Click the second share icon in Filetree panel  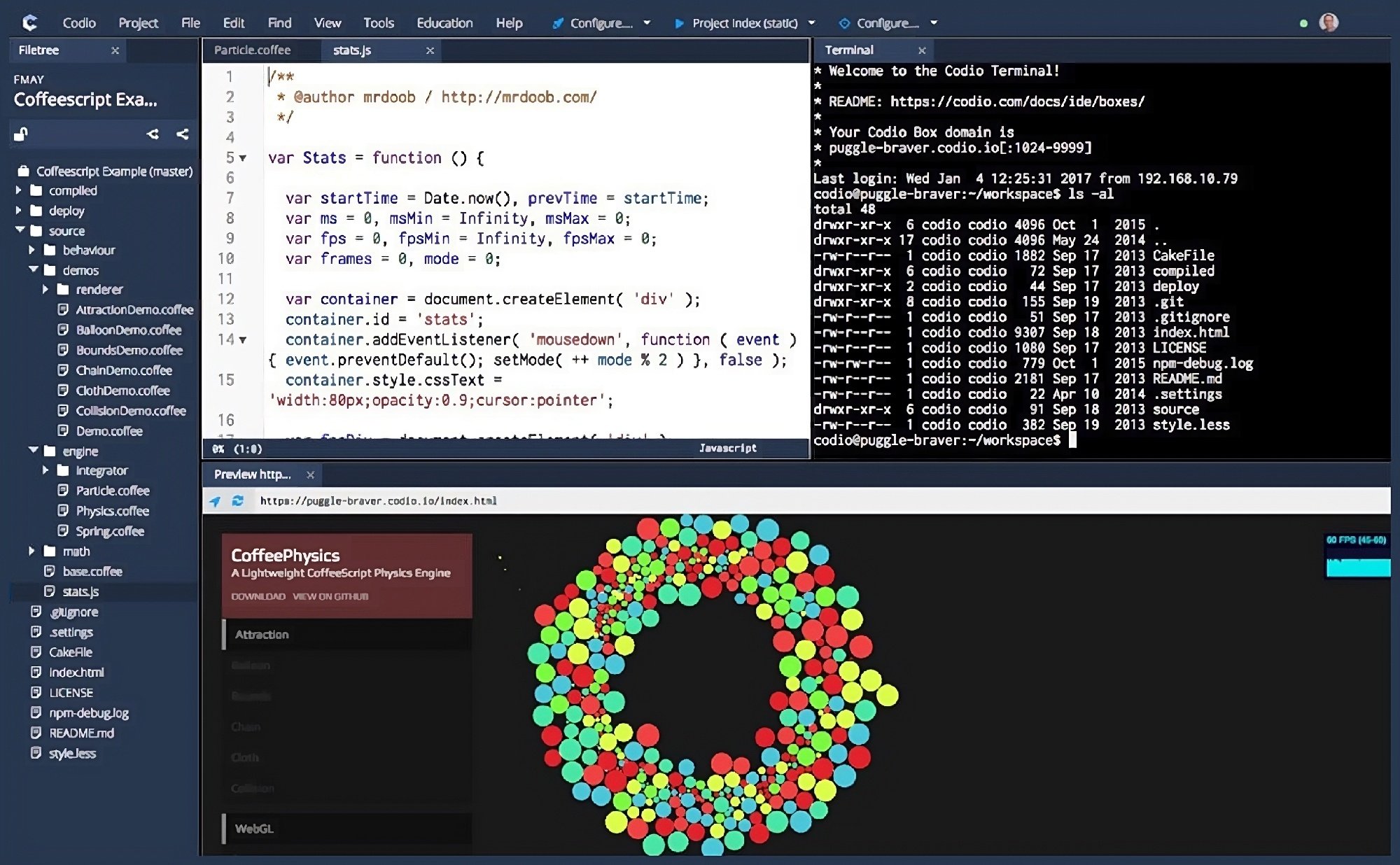pos(181,134)
